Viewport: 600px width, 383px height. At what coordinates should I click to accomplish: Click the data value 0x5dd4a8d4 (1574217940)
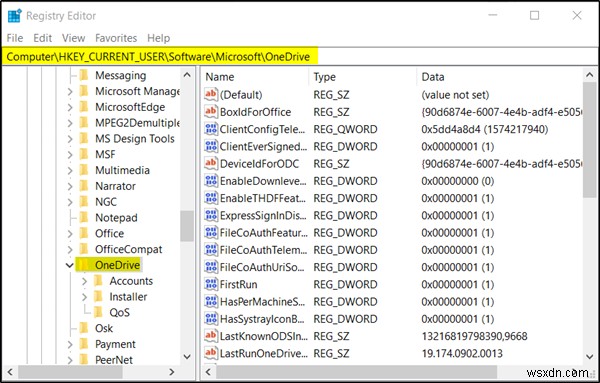coord(484,129)
